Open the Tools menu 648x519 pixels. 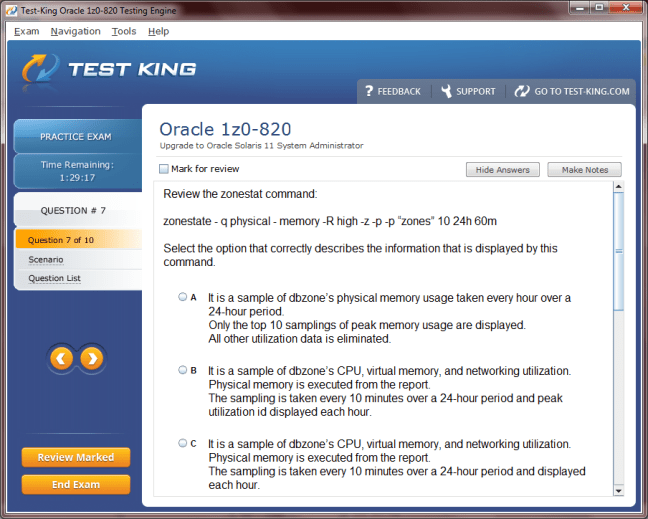click(x=124, y=31)
